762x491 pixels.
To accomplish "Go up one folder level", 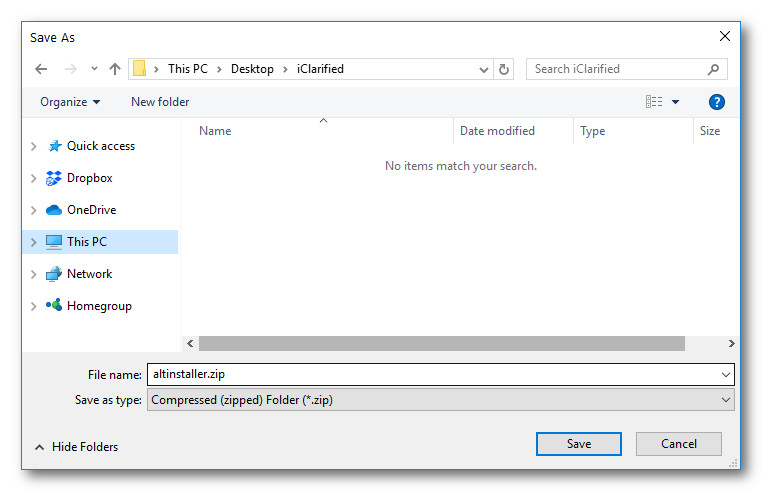I will click(115, 69).
